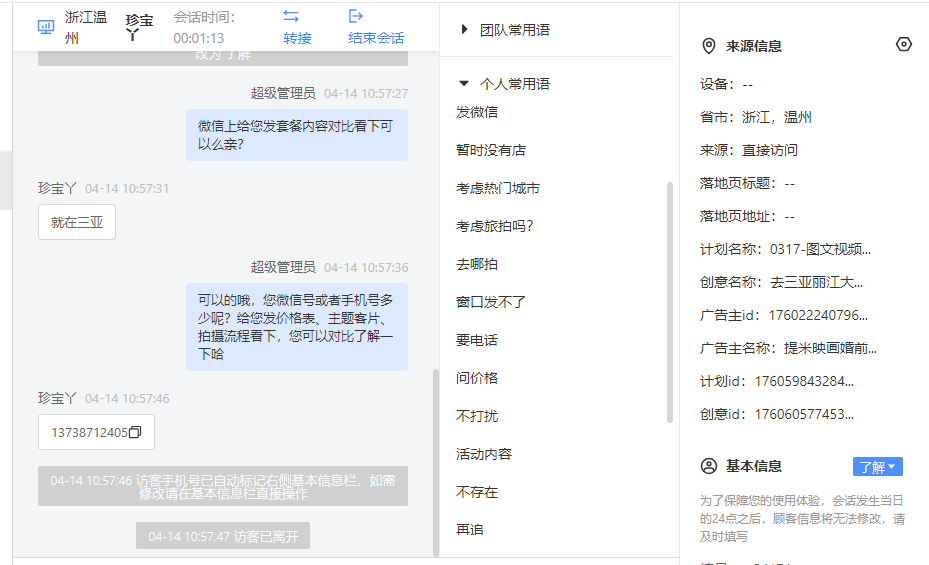Screen dimensions: 929x565
Task: Select the 考虑热门城市 quick phrase
Action: coord(498,188)
